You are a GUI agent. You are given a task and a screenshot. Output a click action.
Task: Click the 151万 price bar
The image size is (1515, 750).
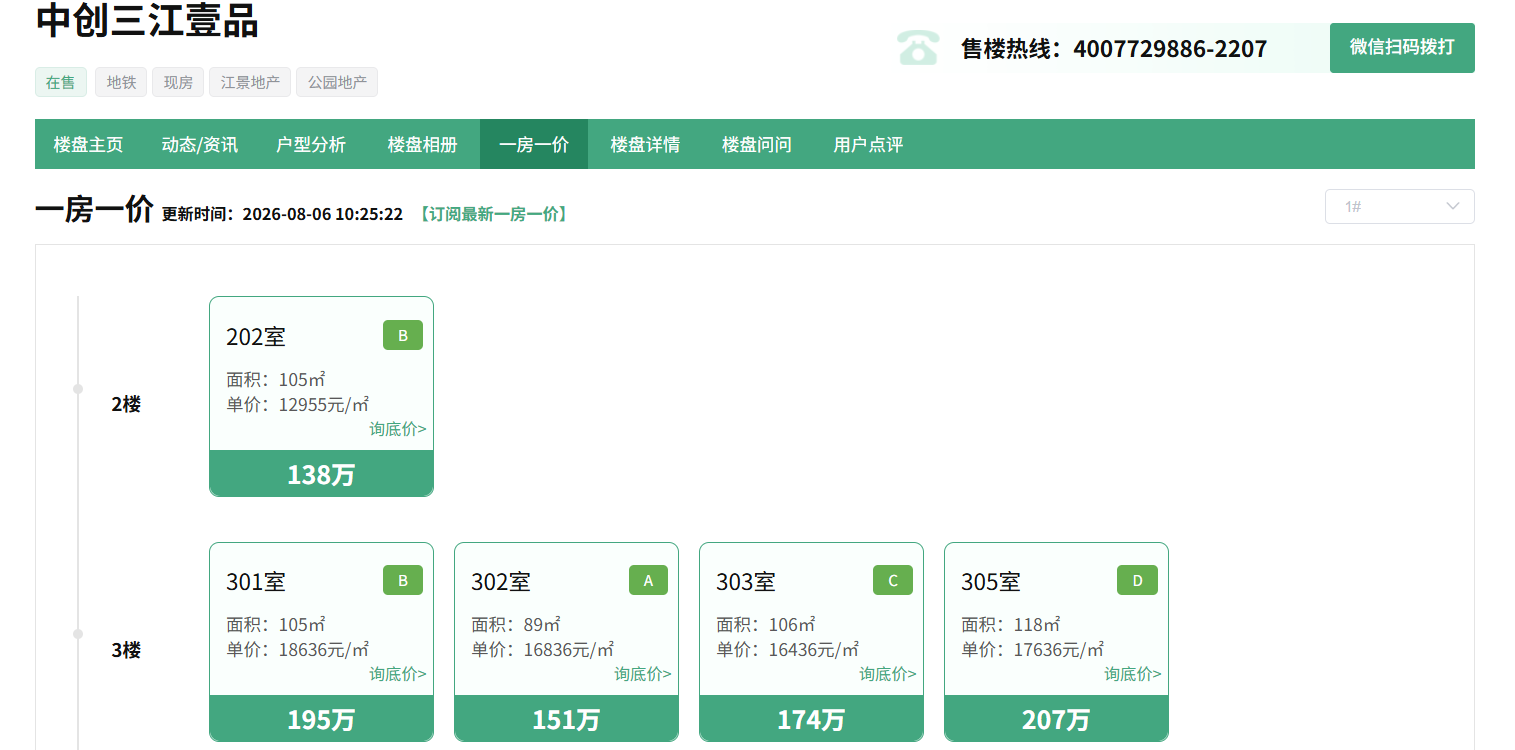[x=566, y=719]
